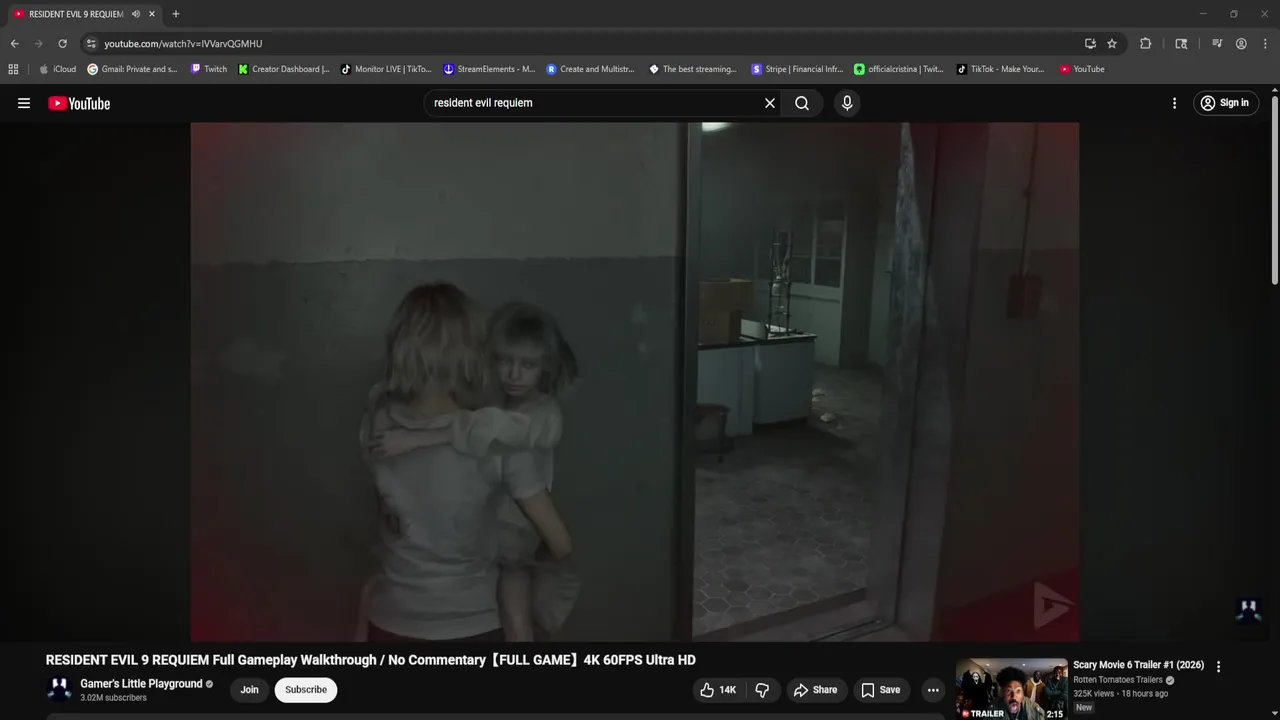Image resolution: width=1280 pixels, height=720 pixels.
Task: Click the video player to pause
Action: coord(635,382)
